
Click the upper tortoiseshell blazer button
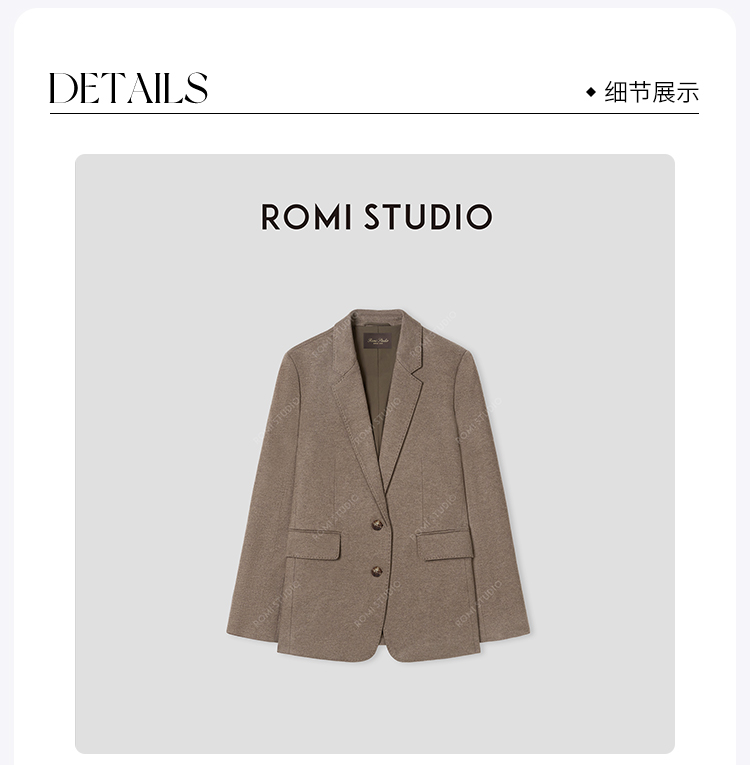pos(377,525)
